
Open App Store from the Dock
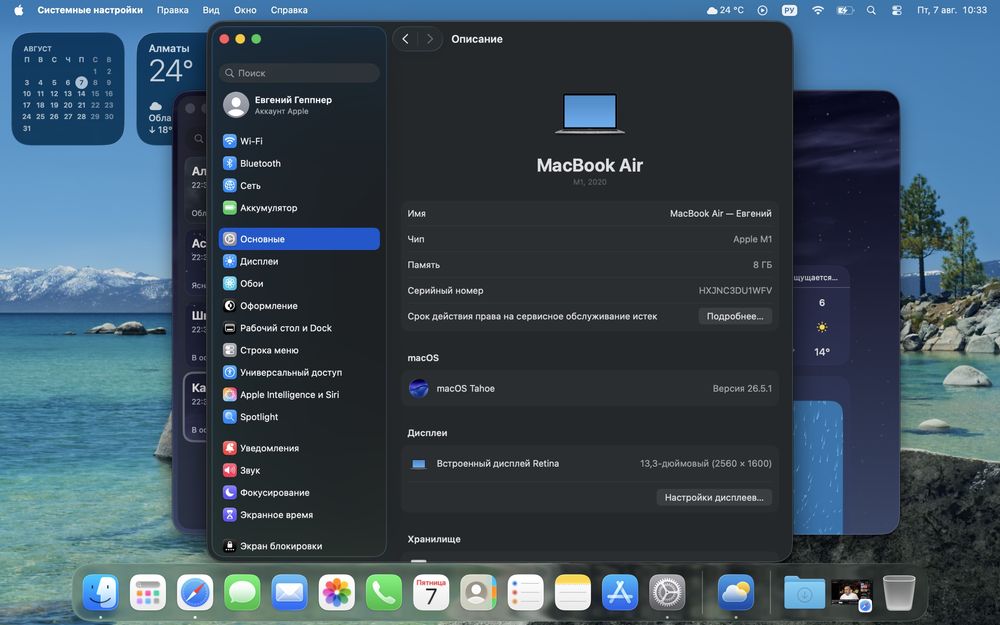(620, 592)
